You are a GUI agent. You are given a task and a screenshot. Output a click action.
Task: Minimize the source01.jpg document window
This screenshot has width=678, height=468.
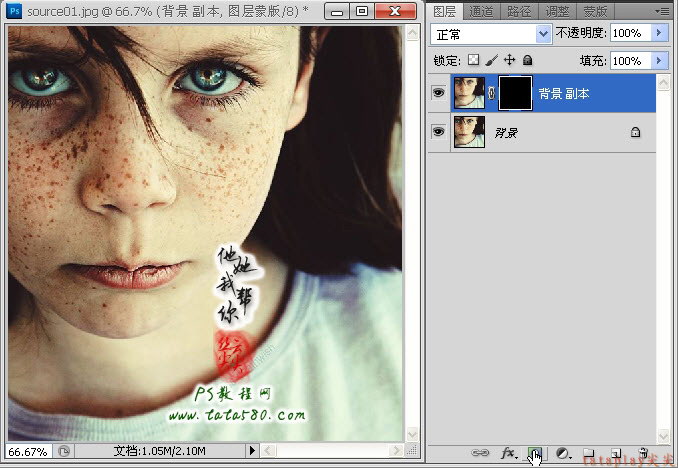pyautogui.click(x=337, y=12)
